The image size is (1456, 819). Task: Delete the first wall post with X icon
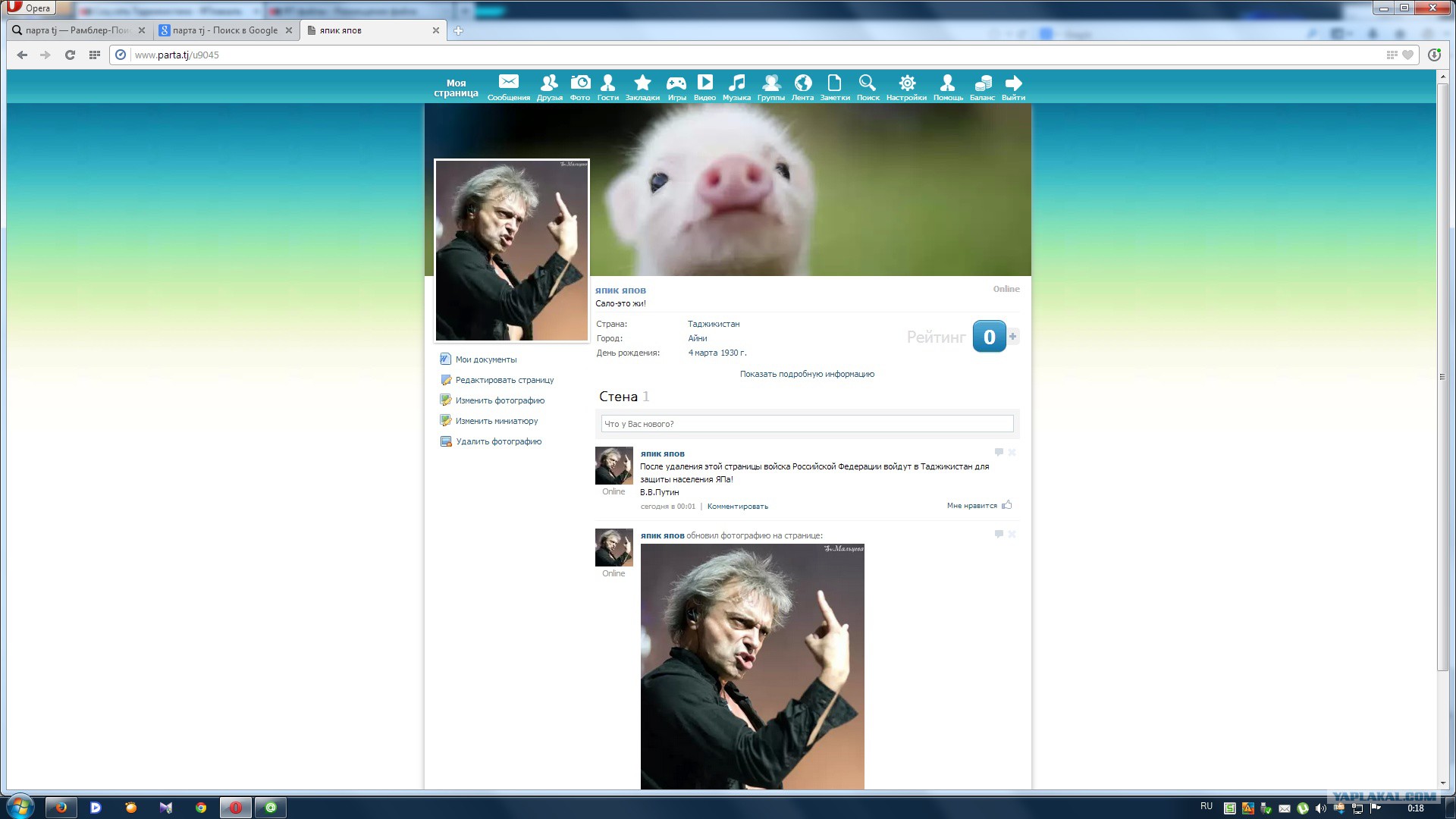pyautogui.click(x=1012, y=453)
